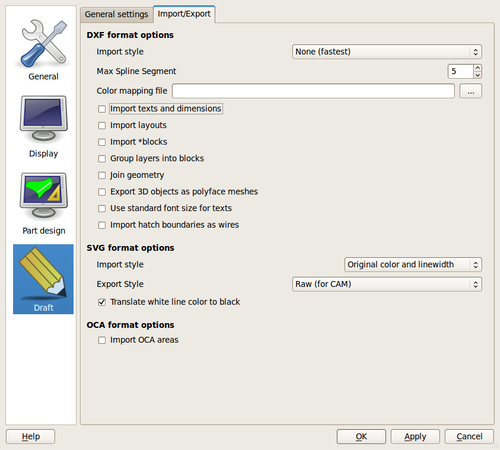Switch to General settings tab
Viewport: 500px width, 450px height.
click(116, 15)
